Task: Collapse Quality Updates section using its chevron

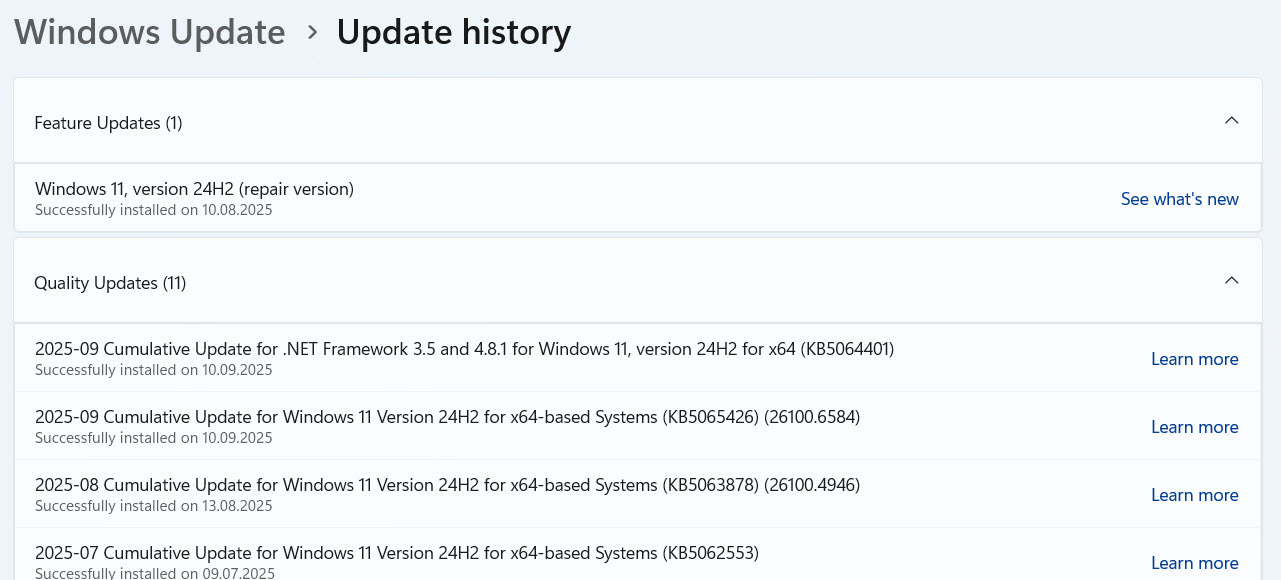Action: point(1231,281)
